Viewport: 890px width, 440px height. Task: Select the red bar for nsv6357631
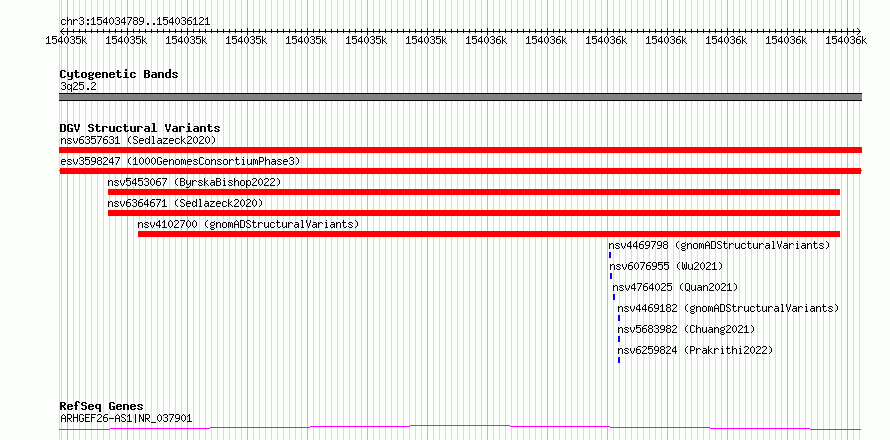[x=460, y=150]
